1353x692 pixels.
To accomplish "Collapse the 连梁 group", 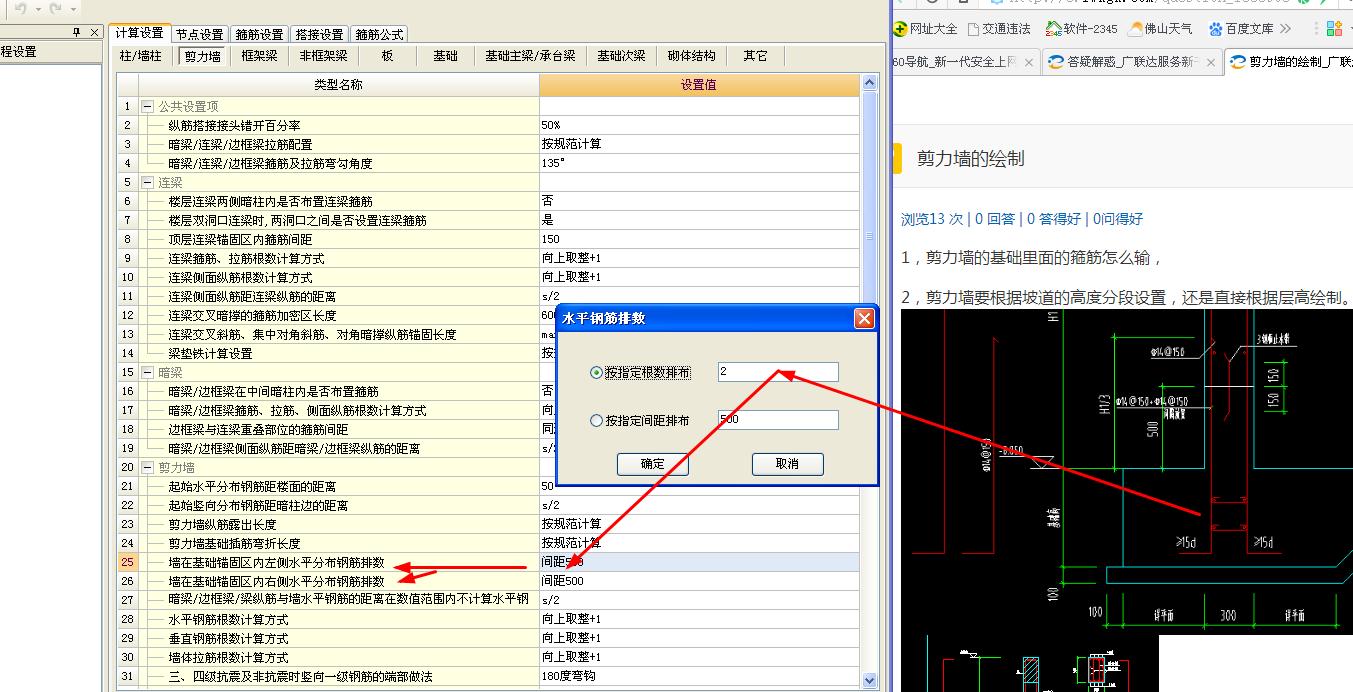I will 147,182.
